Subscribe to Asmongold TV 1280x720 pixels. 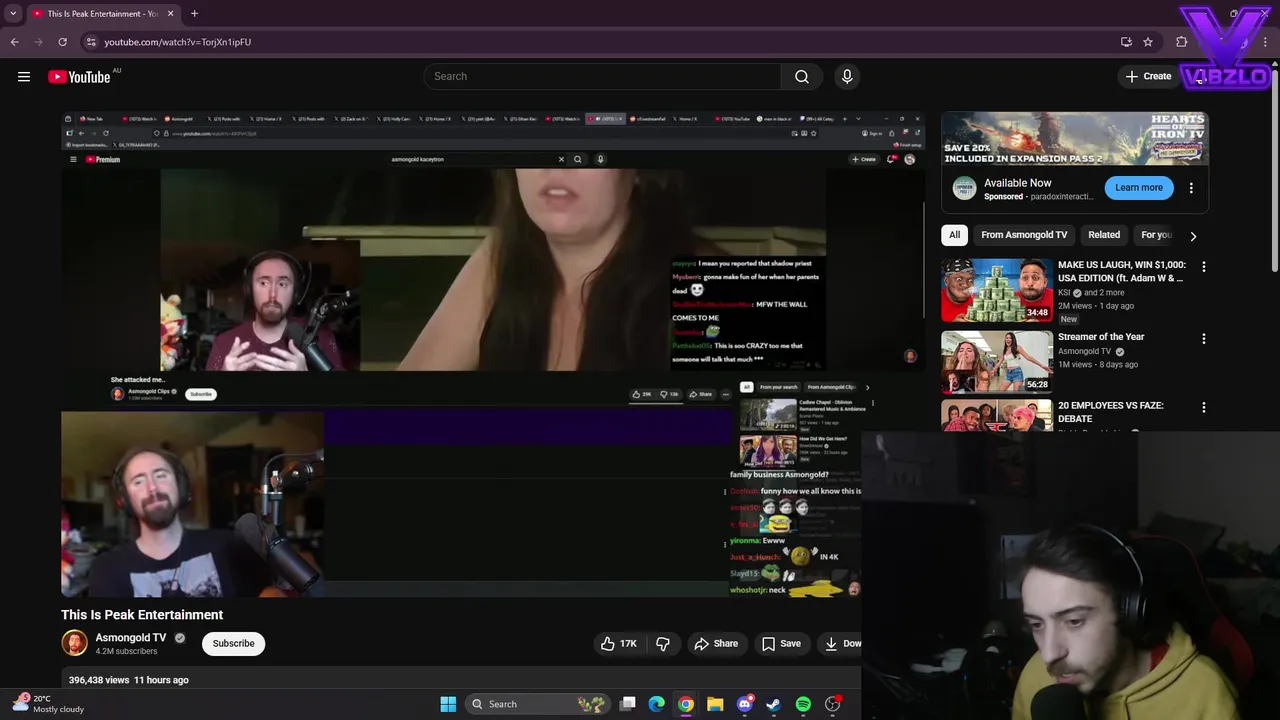(x=233, y=644)
